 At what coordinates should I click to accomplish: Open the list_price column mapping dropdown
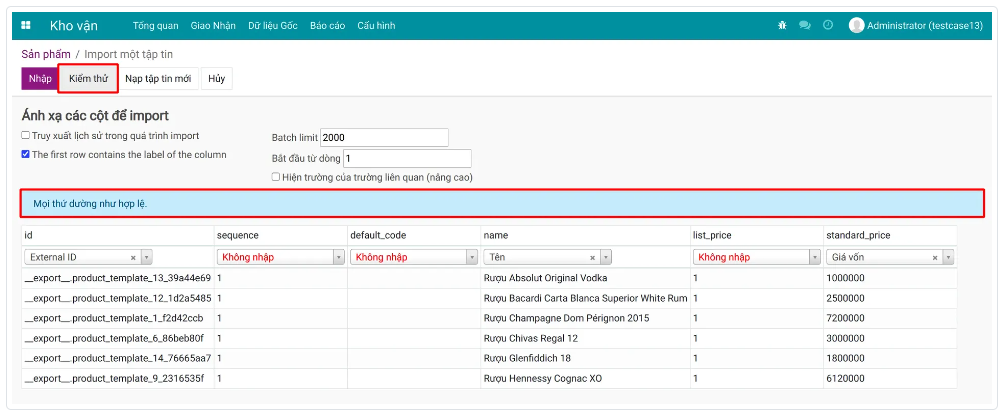(x=814, y=257)
